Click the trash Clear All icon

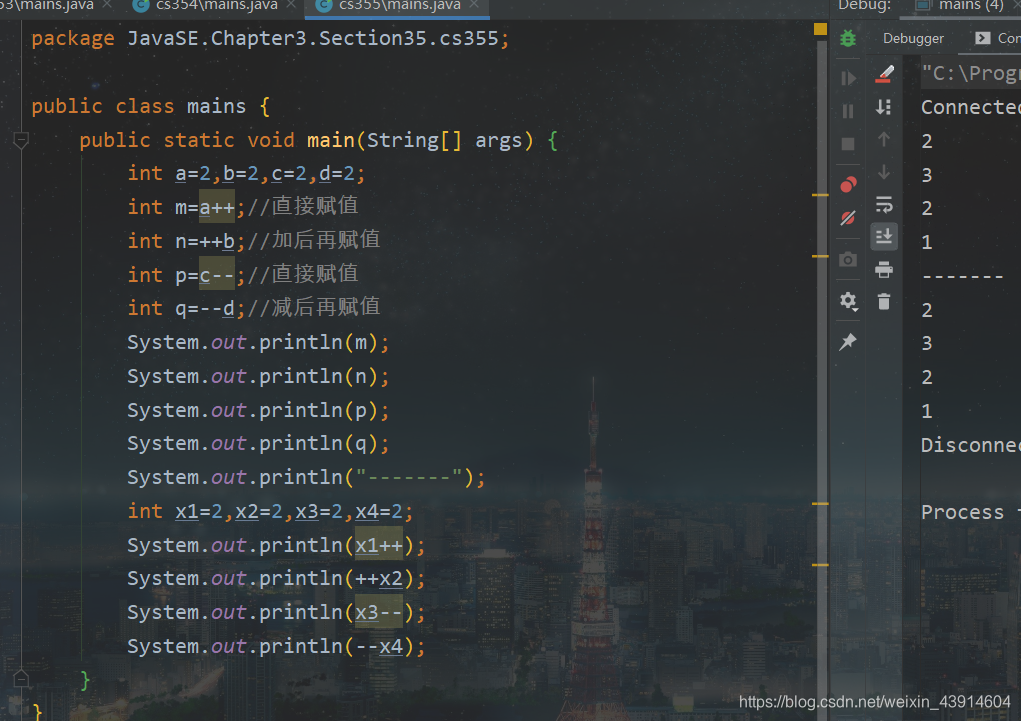(884, 302)
